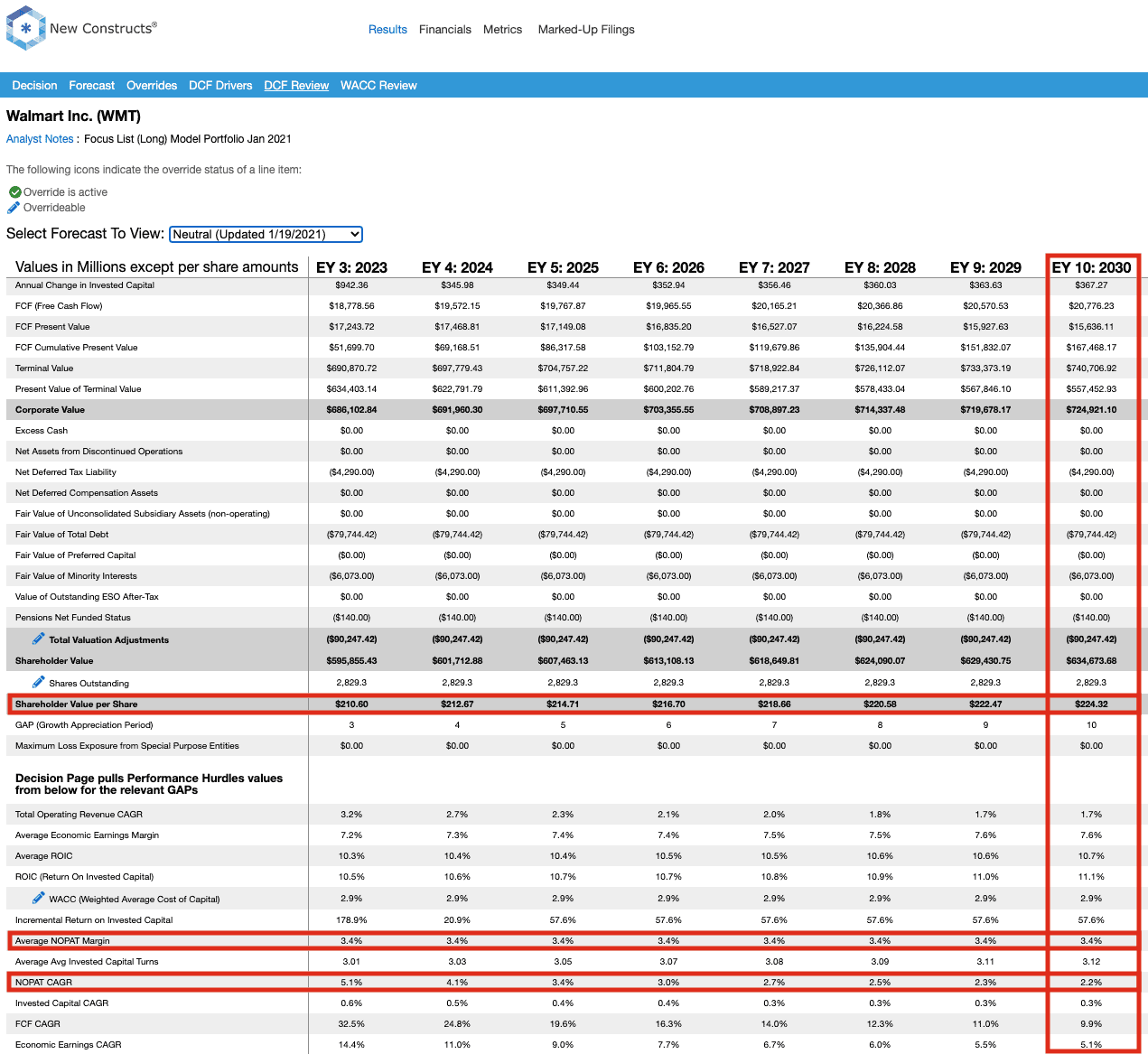Click the '$942.36' invested capital change cell
Screen dimensions: 1148x1054
pyautogui.click(x=351, y=285)
